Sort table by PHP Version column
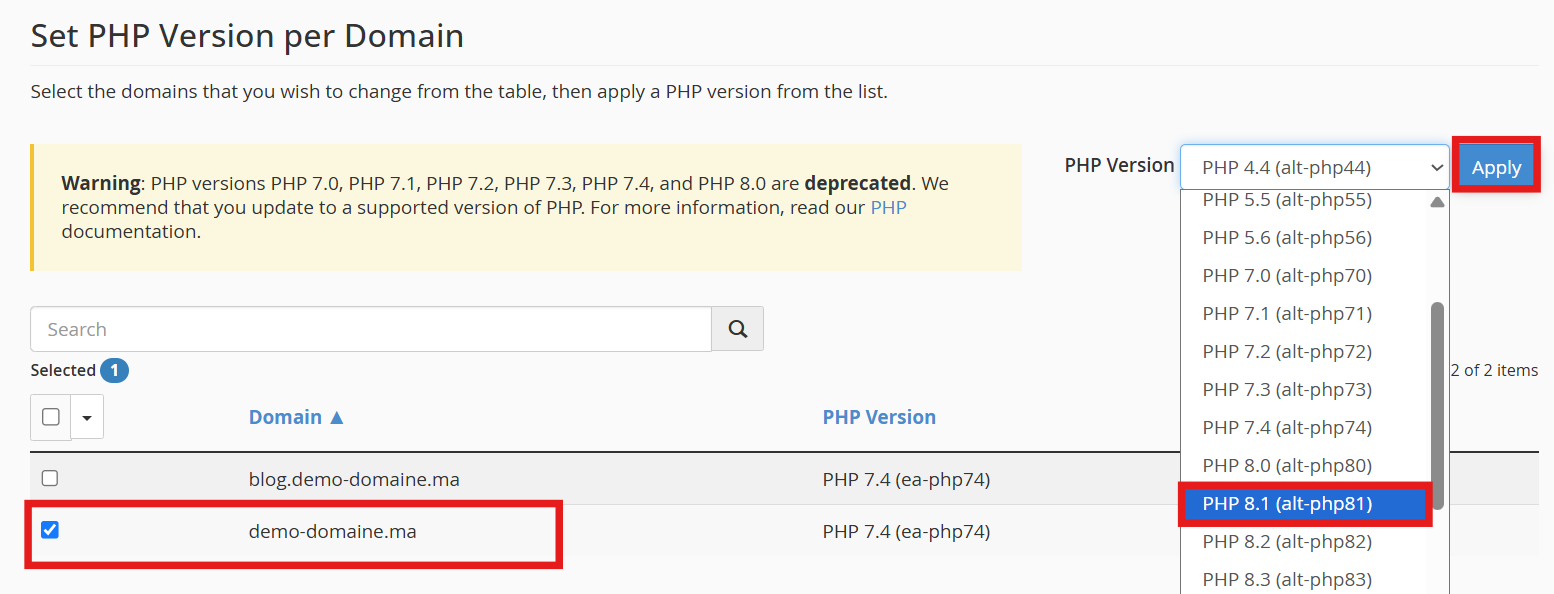Screen dimensions: 1554x594 click(879, 417)
